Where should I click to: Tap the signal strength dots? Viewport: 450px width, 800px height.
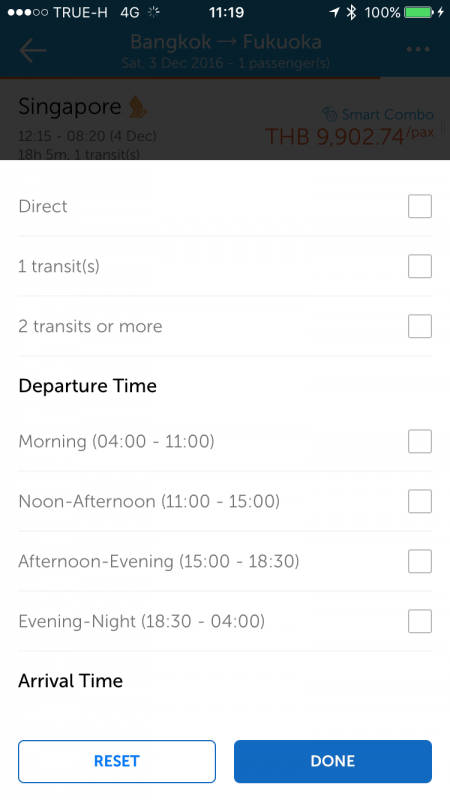point(28,13)
